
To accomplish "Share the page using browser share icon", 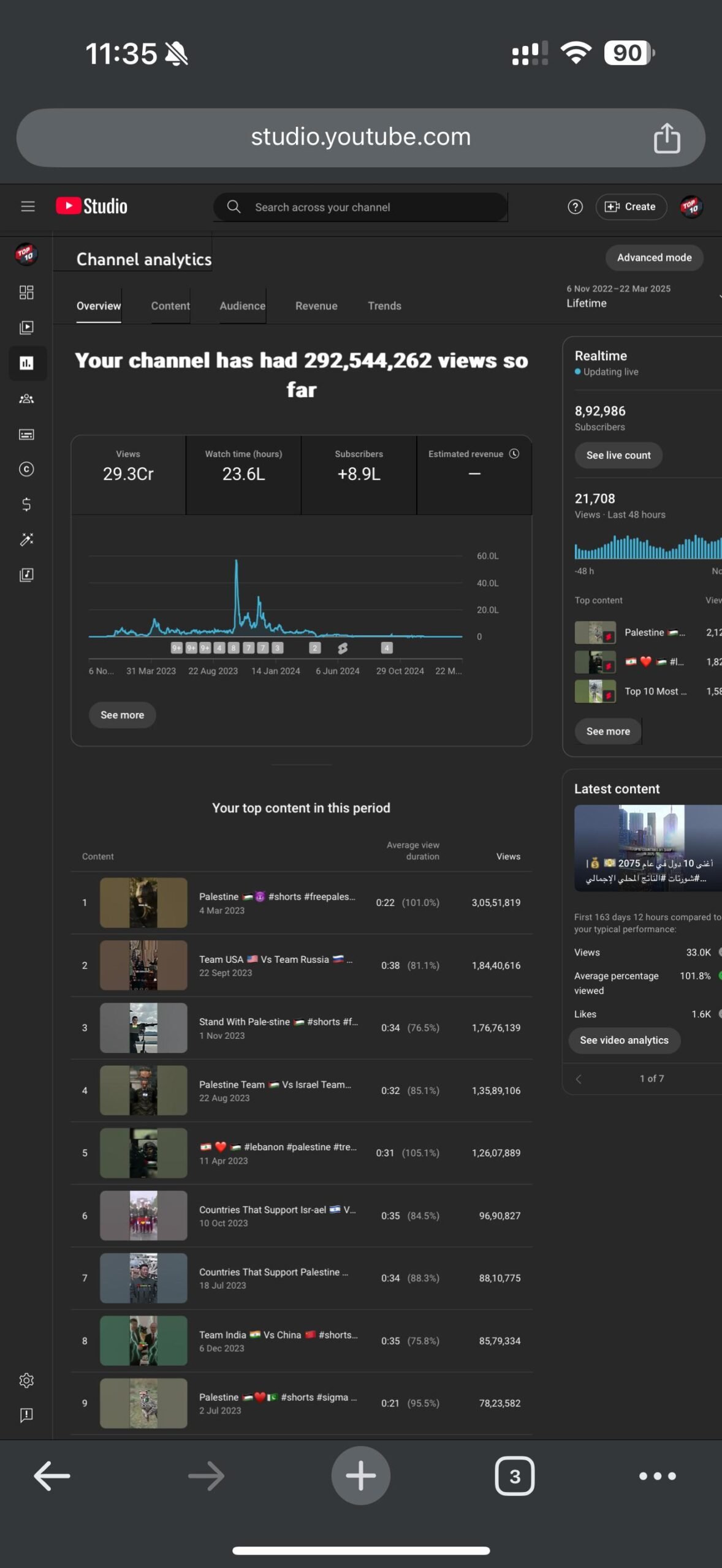I will point(667,138).
